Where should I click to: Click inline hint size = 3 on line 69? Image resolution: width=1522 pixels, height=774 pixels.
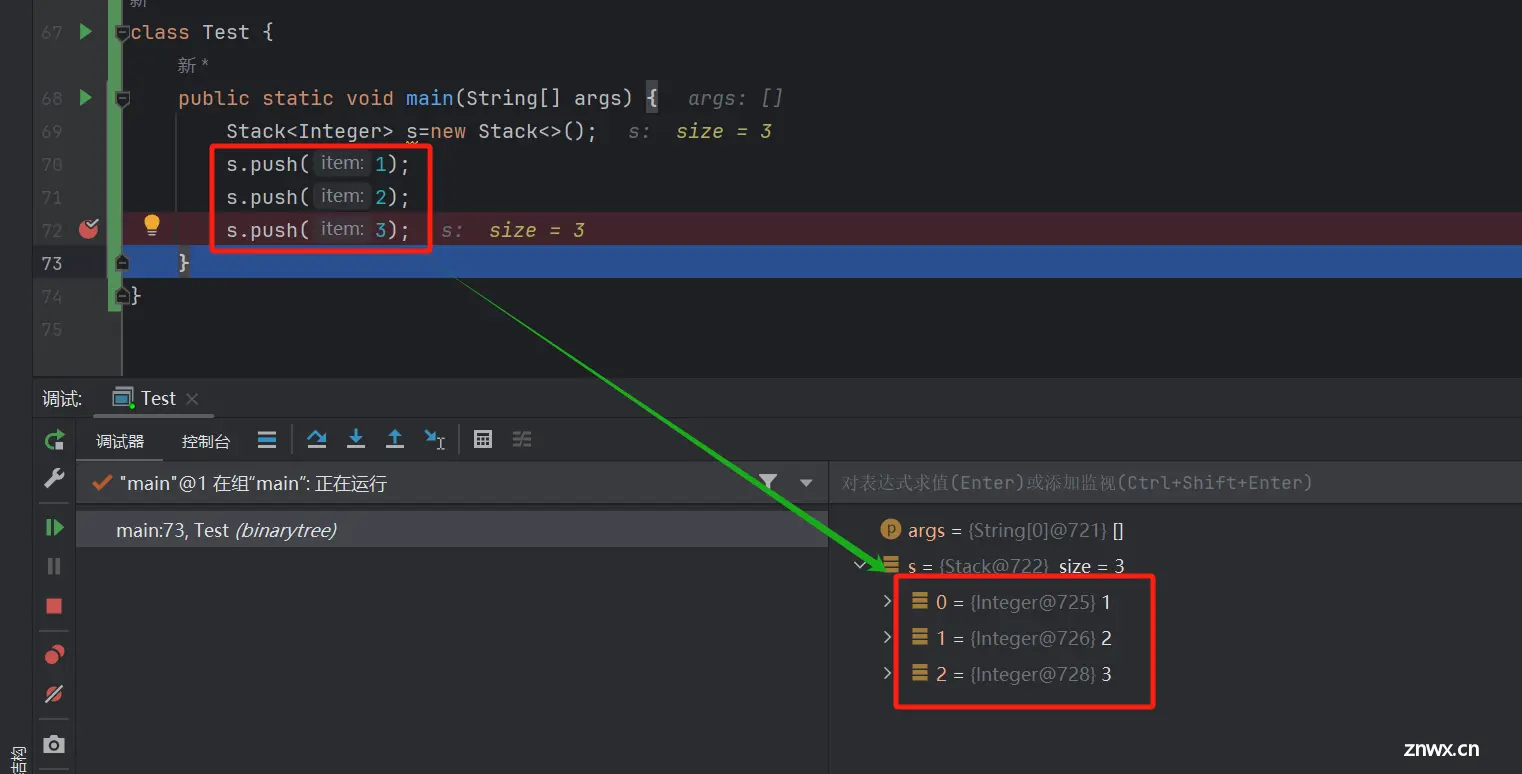click(723, 131)
